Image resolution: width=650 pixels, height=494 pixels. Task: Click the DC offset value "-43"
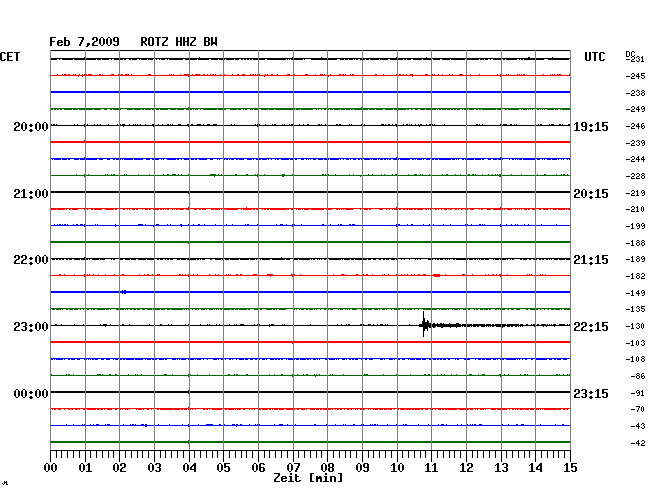[639, 426]
